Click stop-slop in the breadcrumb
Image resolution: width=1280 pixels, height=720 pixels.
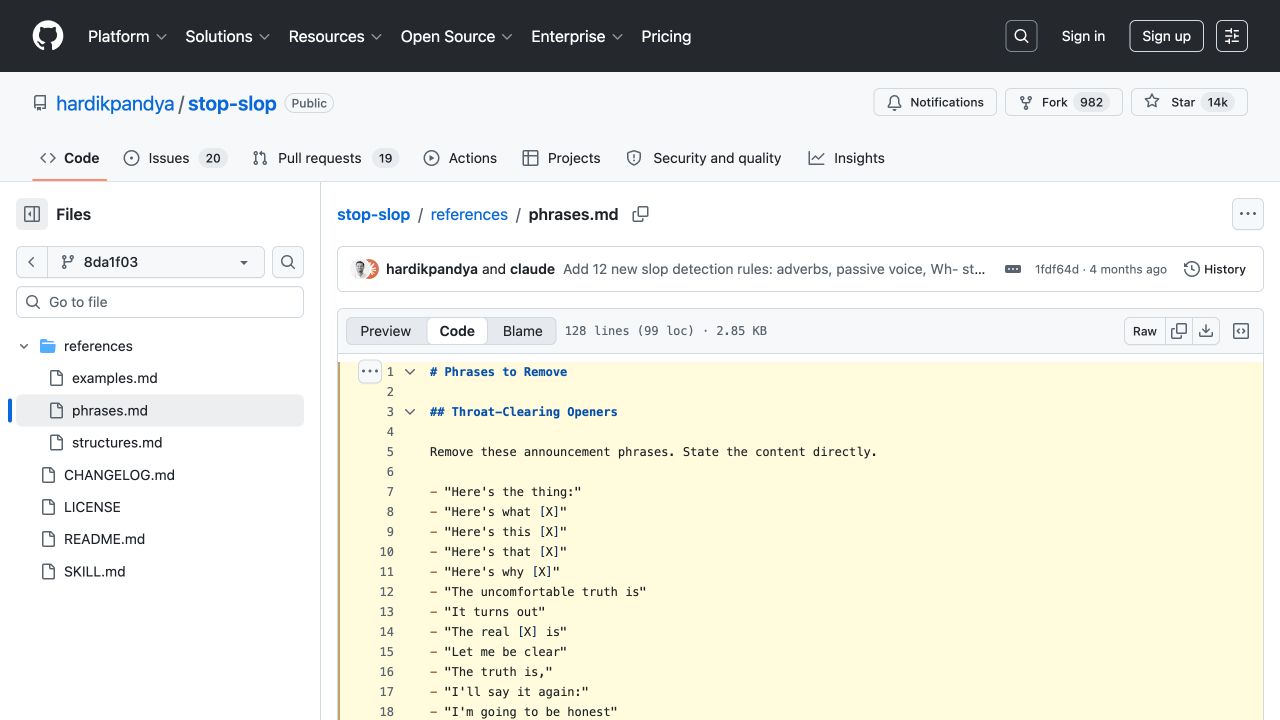click(374, 214)
